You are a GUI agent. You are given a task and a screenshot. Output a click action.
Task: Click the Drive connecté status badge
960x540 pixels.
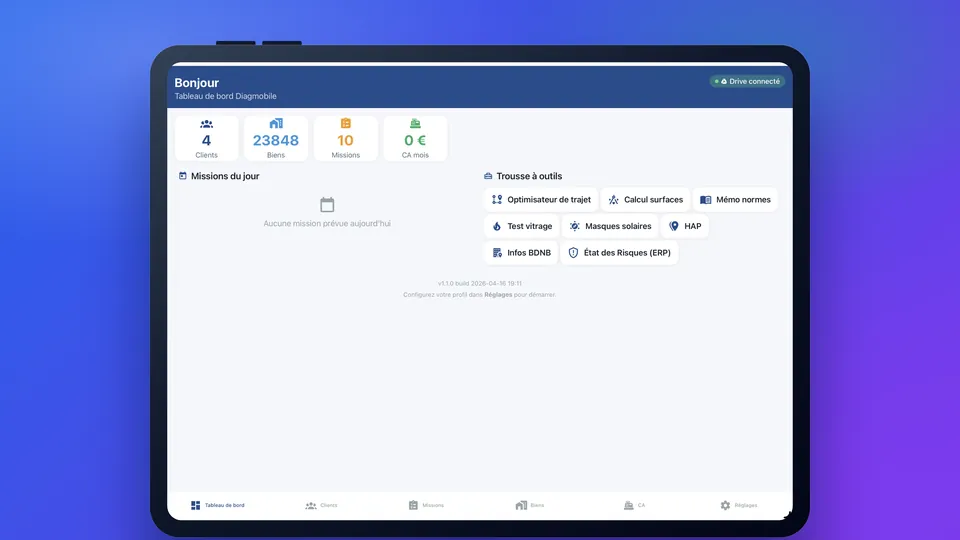click(x=747, y=81)
